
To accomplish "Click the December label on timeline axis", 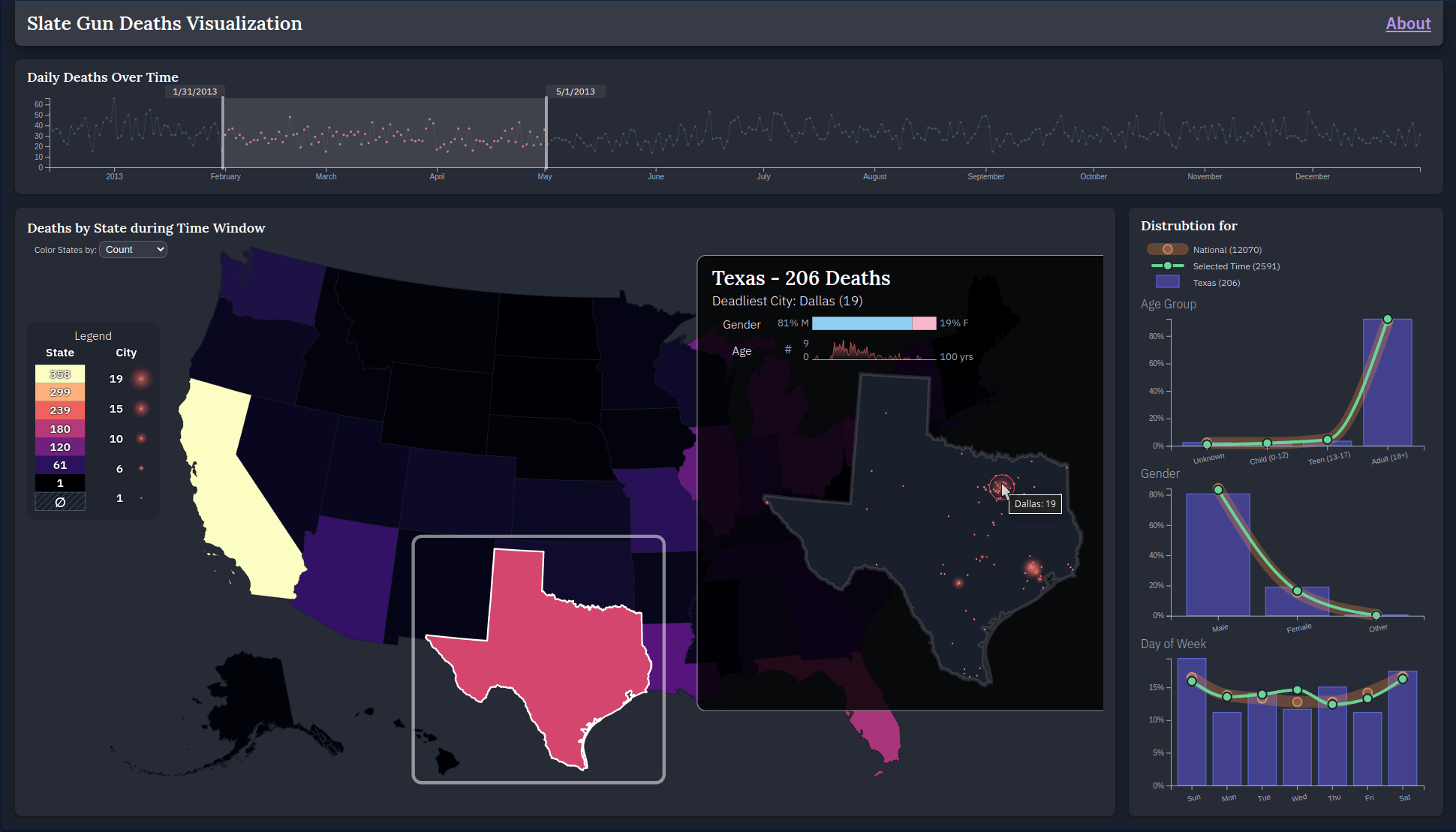I will [1312, 177].
